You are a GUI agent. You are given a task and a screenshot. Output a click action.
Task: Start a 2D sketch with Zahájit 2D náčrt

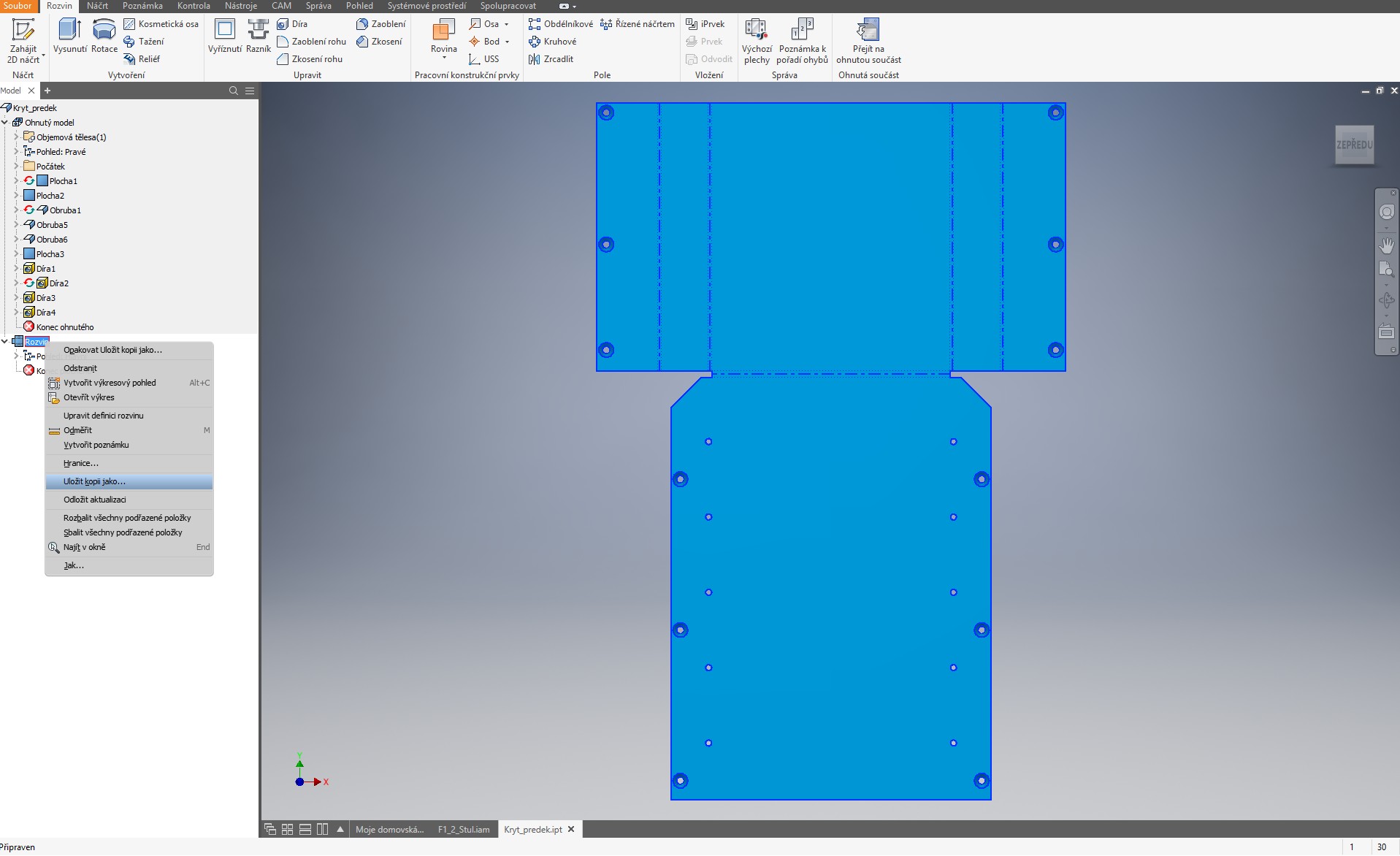click(x=23, y=31)
